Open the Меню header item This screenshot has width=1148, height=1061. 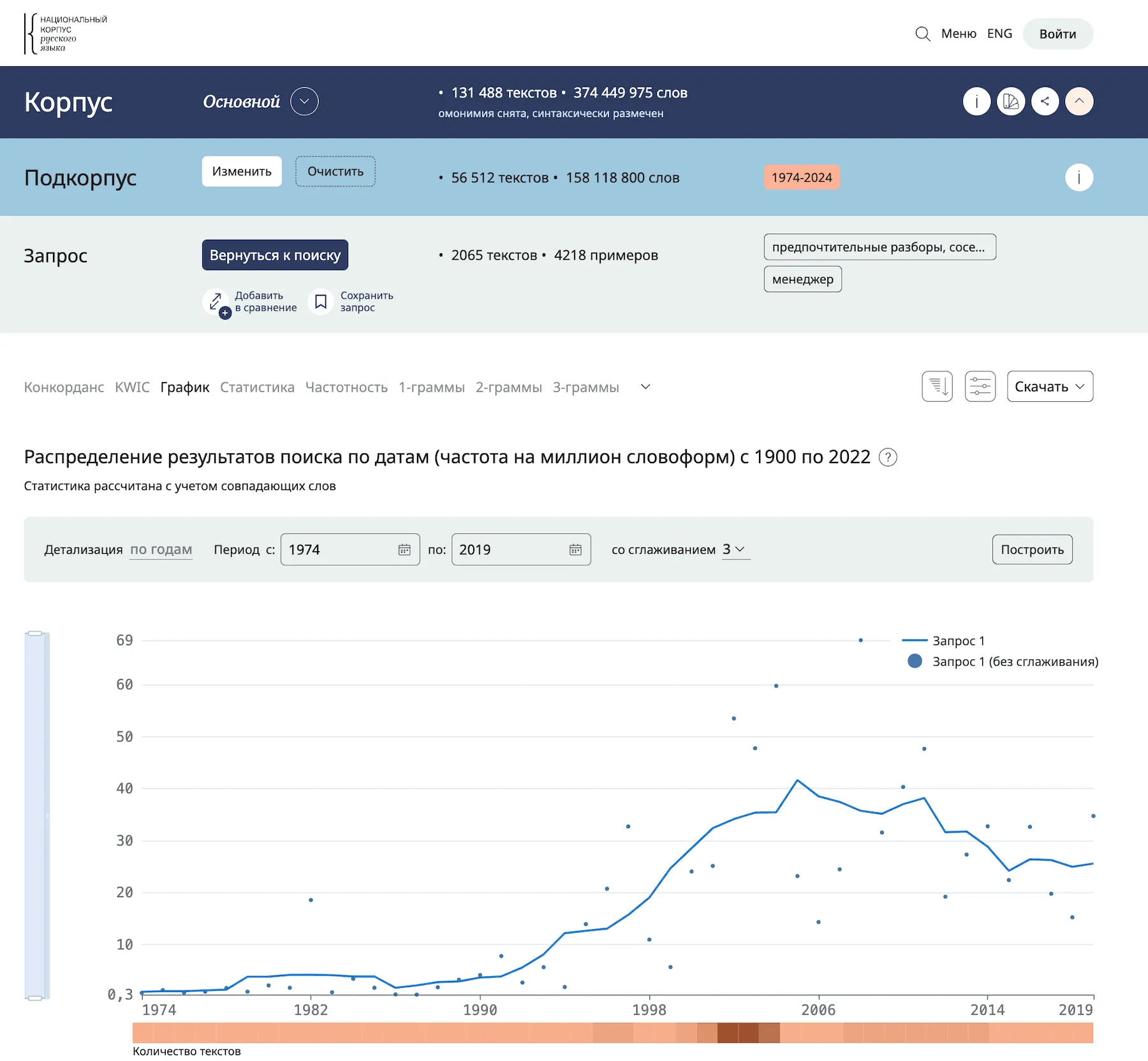pyautogui.click(x=959, y=34)
